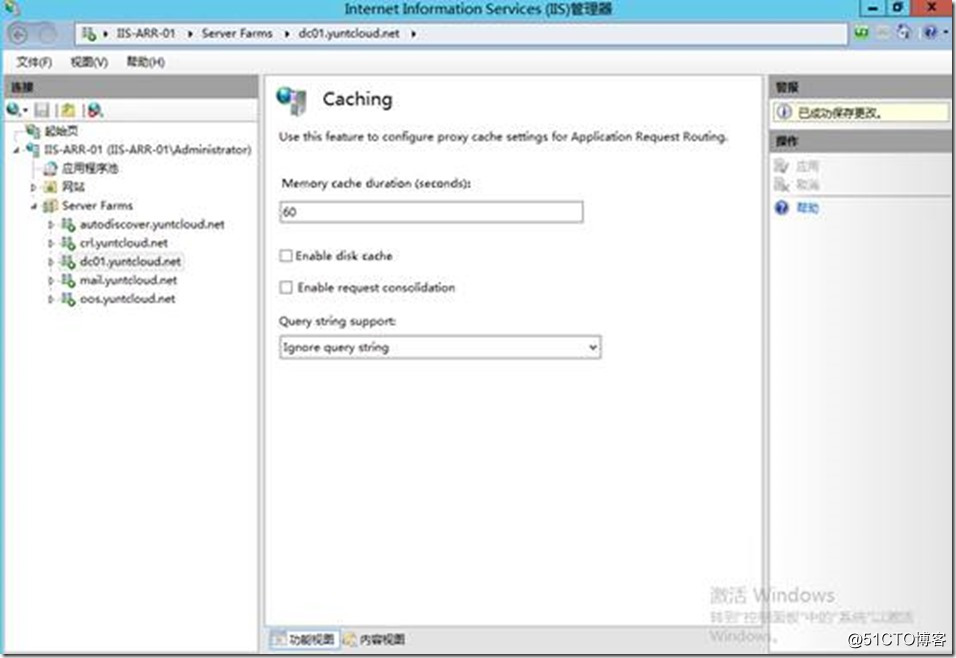
Task: Click the Up one level folder icon
Action: tap(68, 110)
